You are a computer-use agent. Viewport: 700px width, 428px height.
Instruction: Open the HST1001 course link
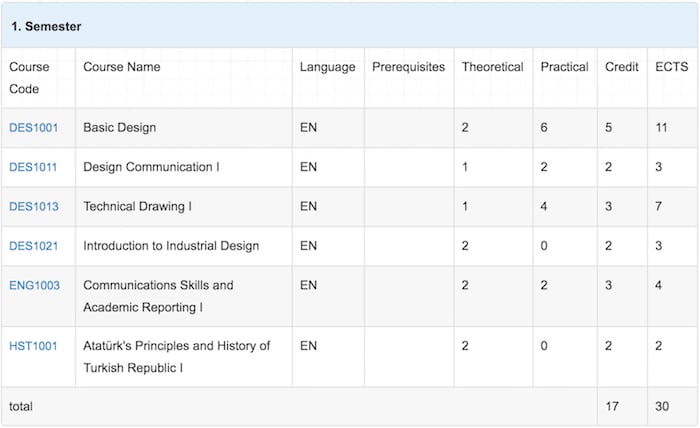pos(33,346)
